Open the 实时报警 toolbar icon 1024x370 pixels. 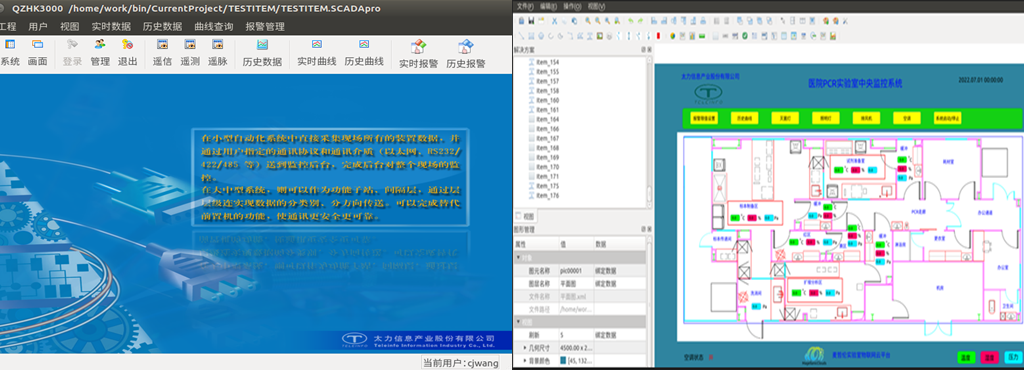tap(419, 47)
